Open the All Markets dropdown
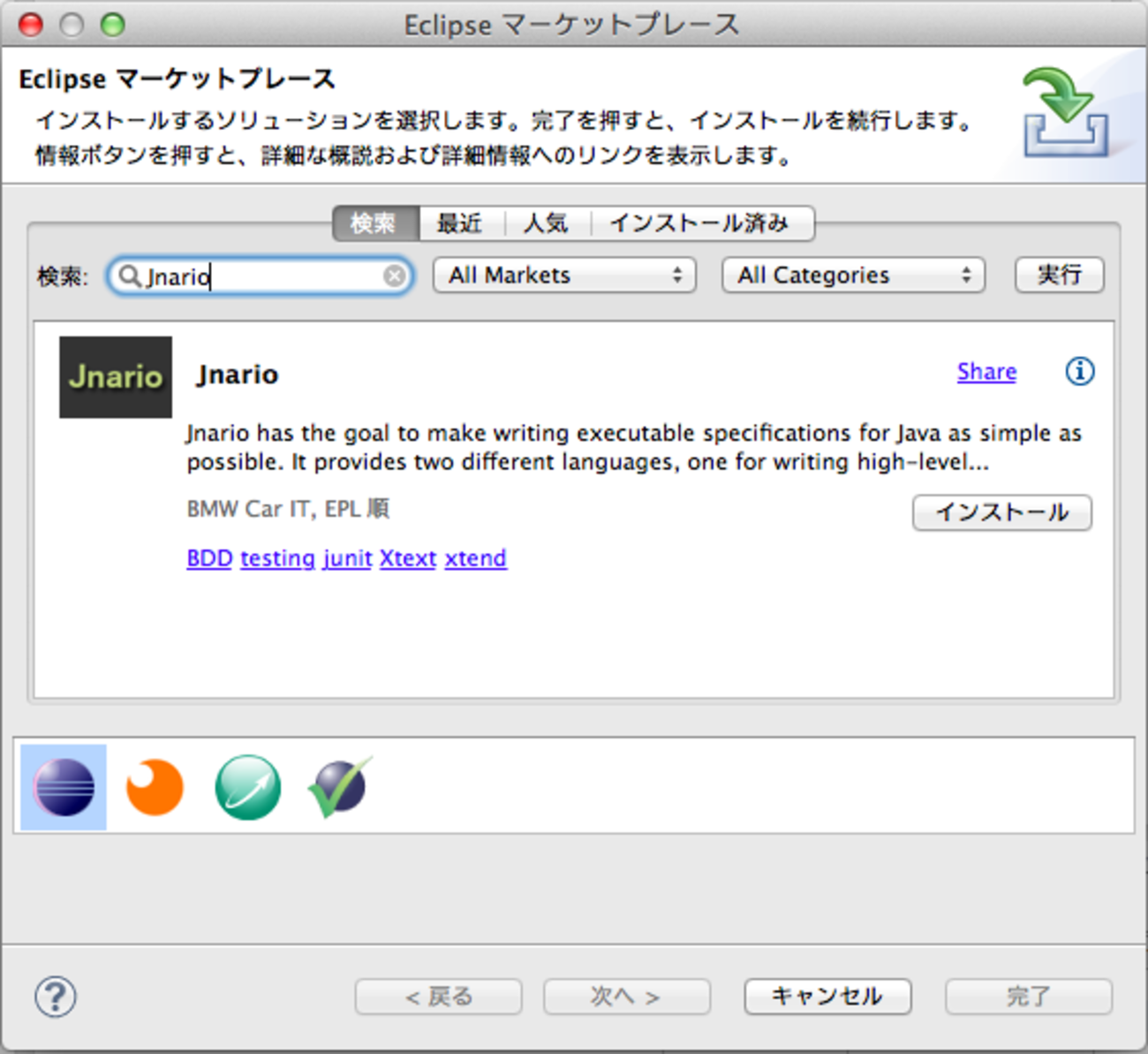1148x1054 pixels. click(x=564, y=276)
